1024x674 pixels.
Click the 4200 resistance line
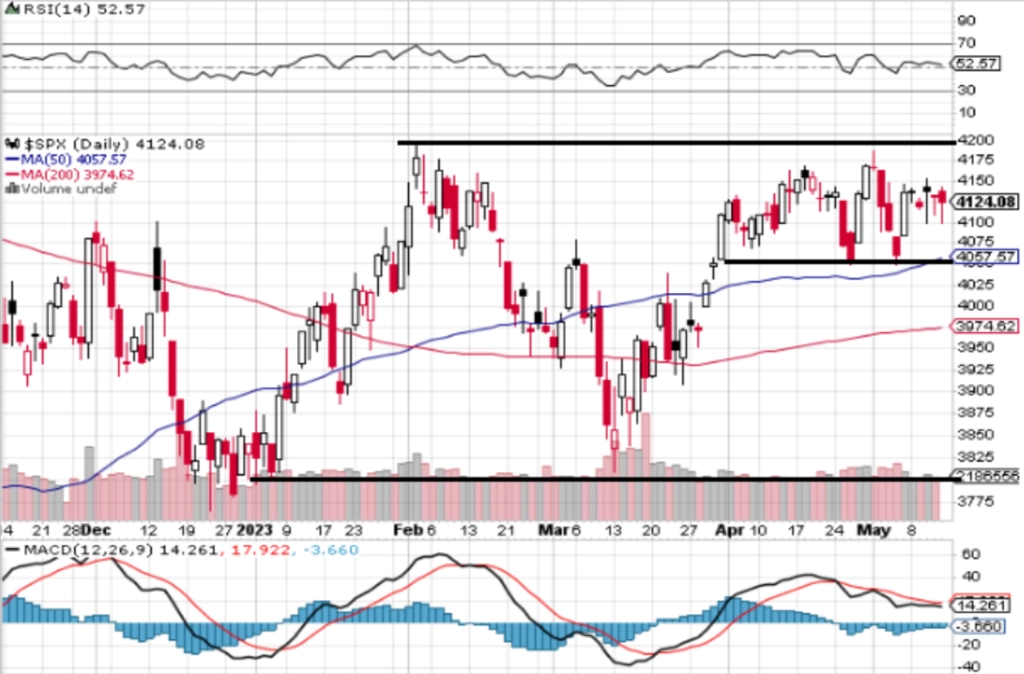click(x=676, y=142)
